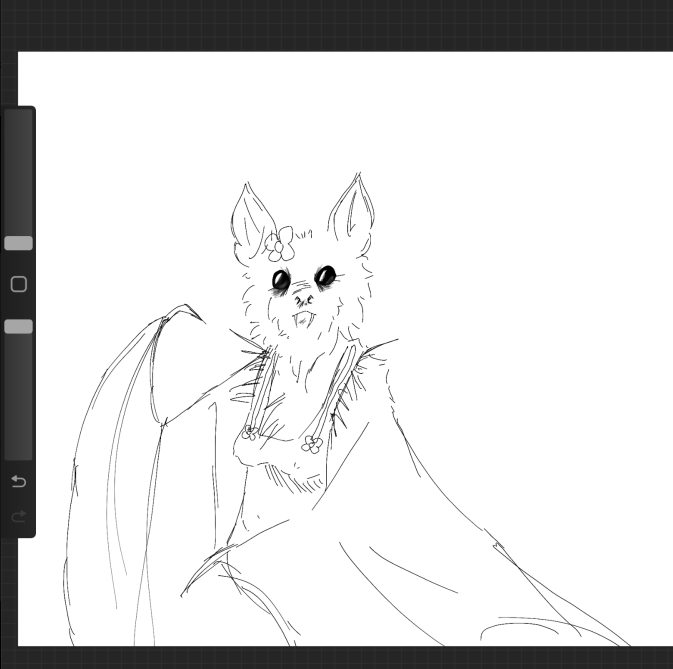
Task: Click the brush opacity slider handle
Action: click(x=18, y=327)
